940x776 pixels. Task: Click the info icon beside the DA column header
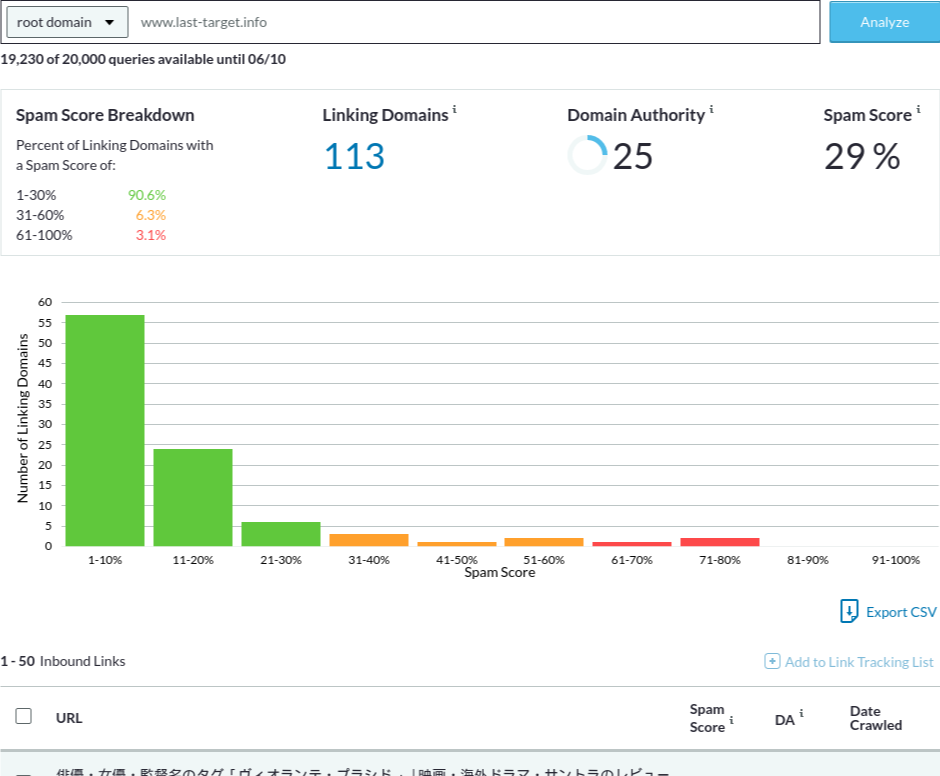(x=801, y=714)
